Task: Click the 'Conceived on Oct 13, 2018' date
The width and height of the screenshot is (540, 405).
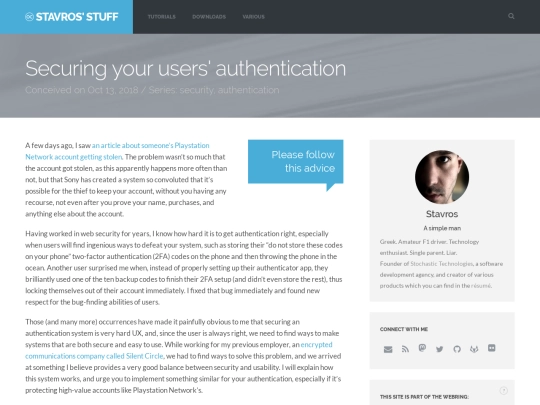Action: click(82, 90)
